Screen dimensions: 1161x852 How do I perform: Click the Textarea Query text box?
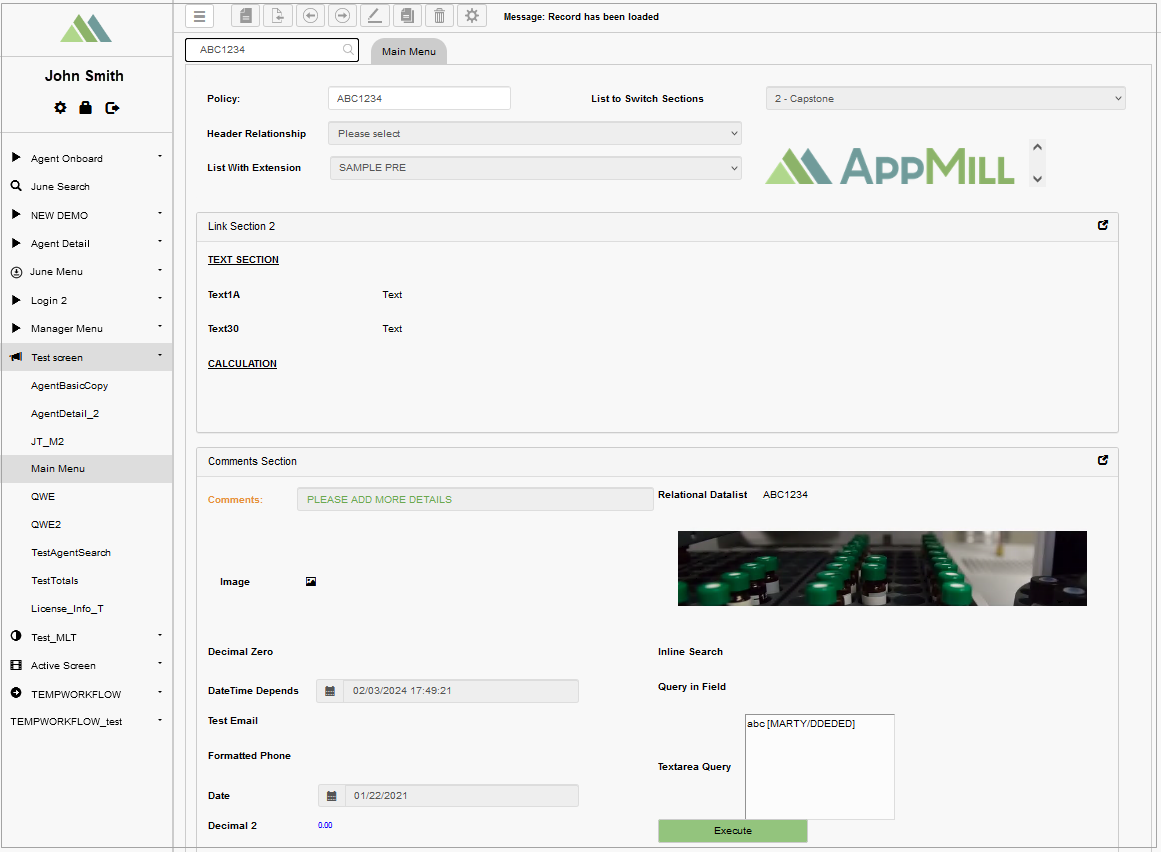(820, 767)
